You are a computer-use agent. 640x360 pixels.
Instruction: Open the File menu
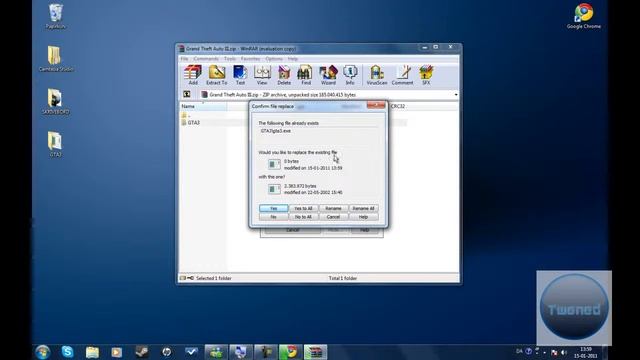coord(184,59)
